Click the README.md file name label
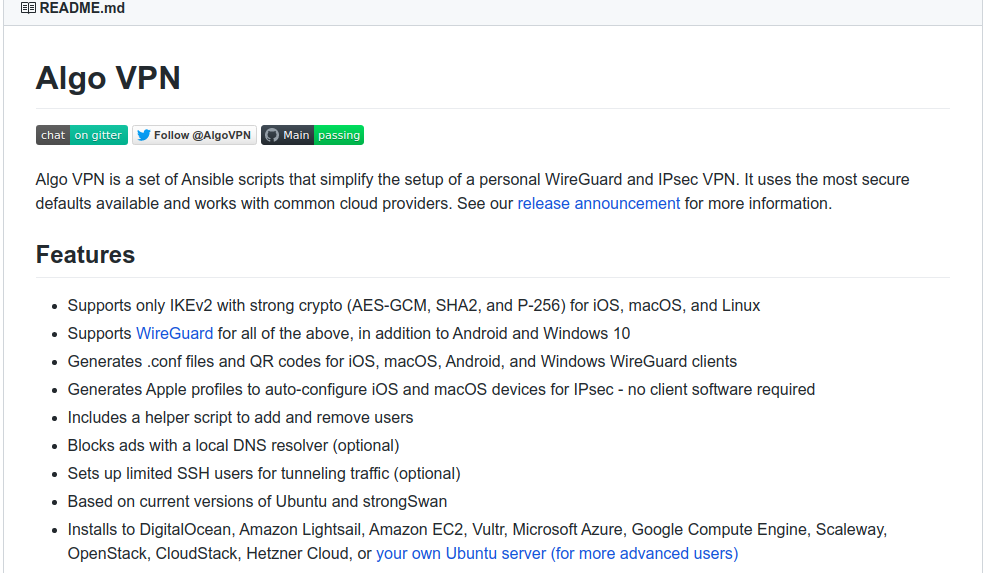The height and width of the screenshot is (573, 987). [x=82, y=8]
